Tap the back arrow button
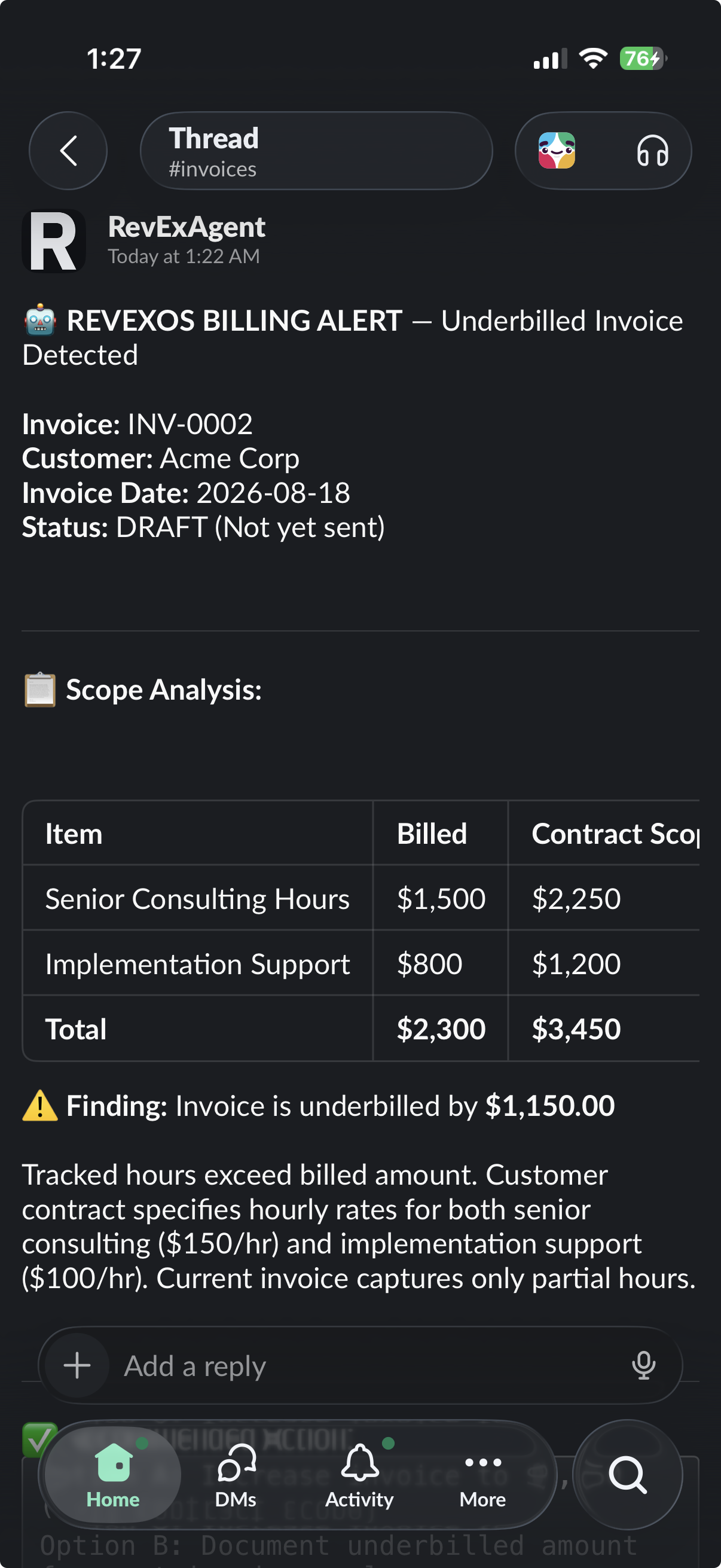 (68, 150)
